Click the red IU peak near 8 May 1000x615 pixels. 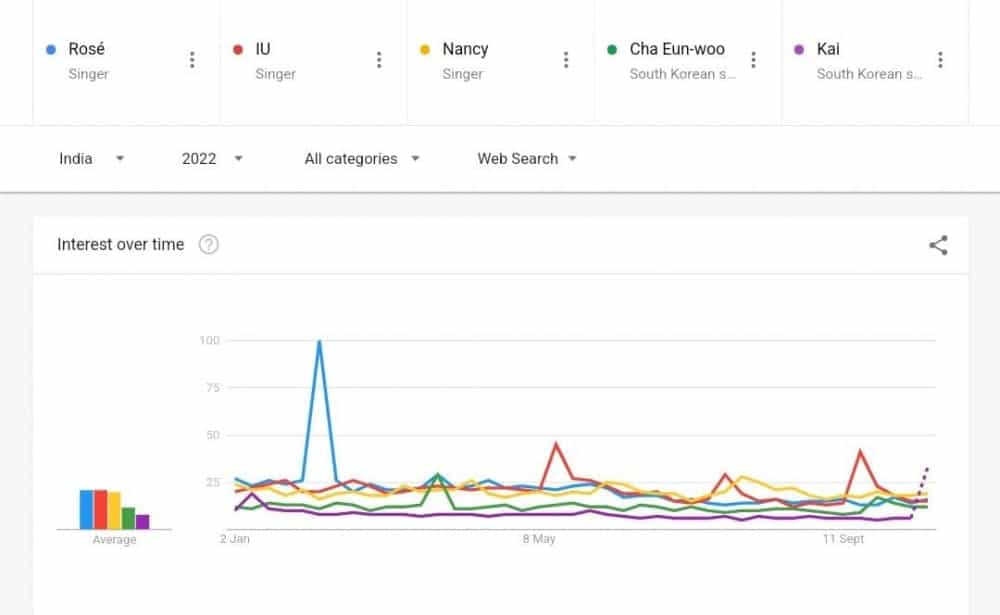[x=556, y=444]
